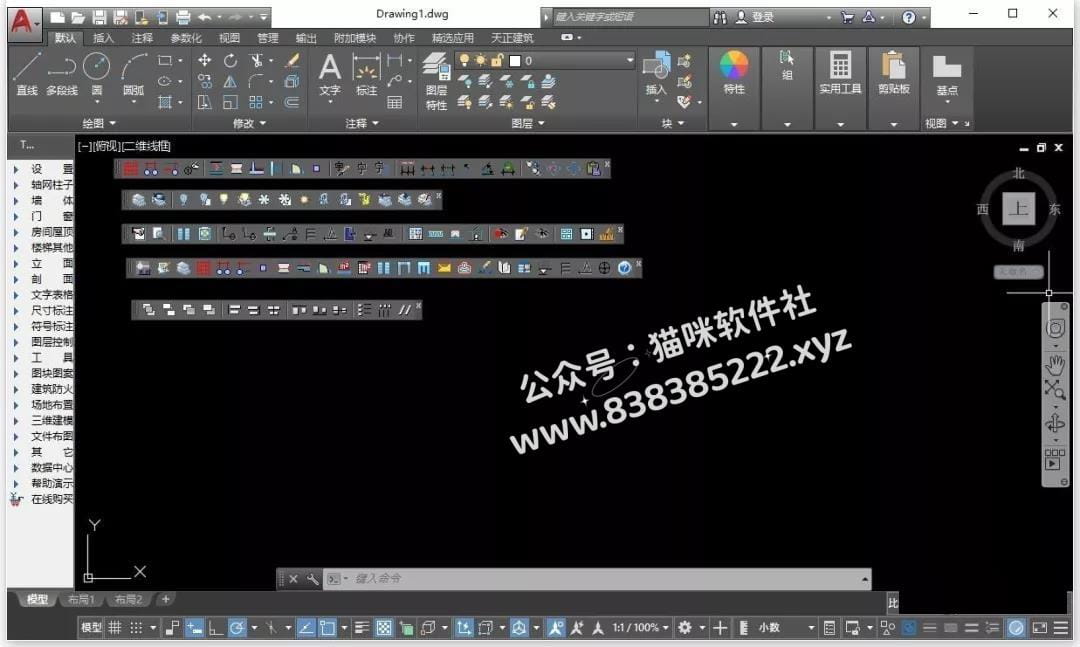Toggle polar tracking in status bar
Image resolution: width=1080 pixels, height=647 pixels.
point(237,628)
